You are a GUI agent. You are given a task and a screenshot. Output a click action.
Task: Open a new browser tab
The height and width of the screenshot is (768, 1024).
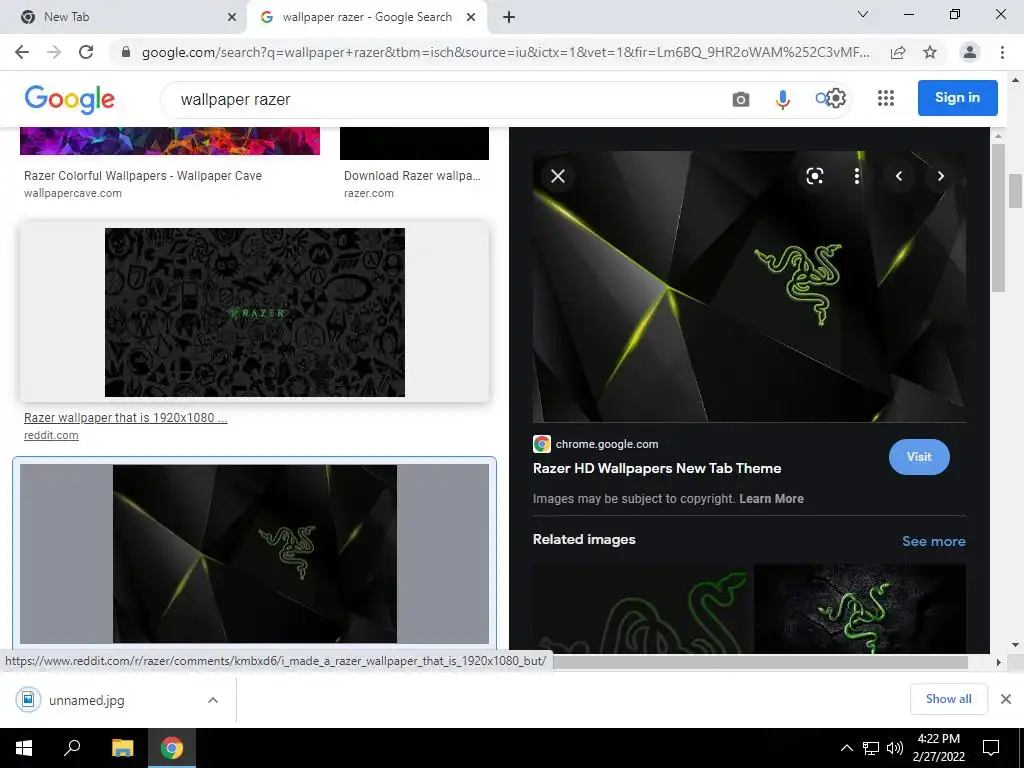pyautogui.click(x=509, y=18)
